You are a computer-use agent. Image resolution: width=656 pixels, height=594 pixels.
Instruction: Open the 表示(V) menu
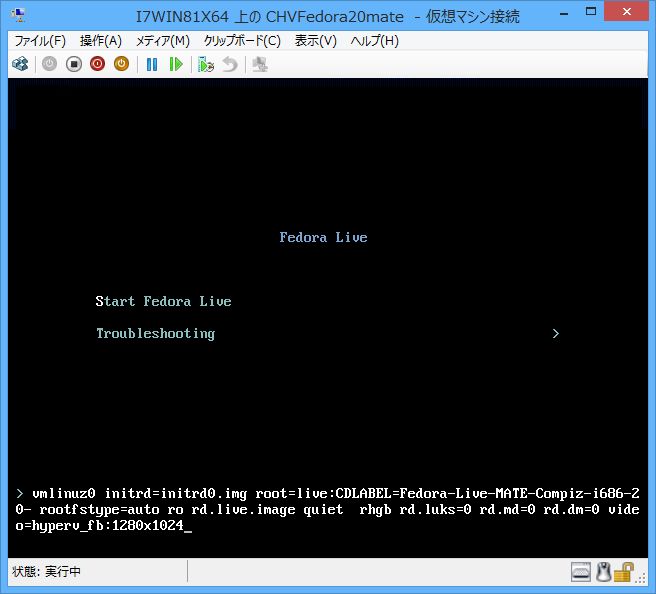coord(315,41)
